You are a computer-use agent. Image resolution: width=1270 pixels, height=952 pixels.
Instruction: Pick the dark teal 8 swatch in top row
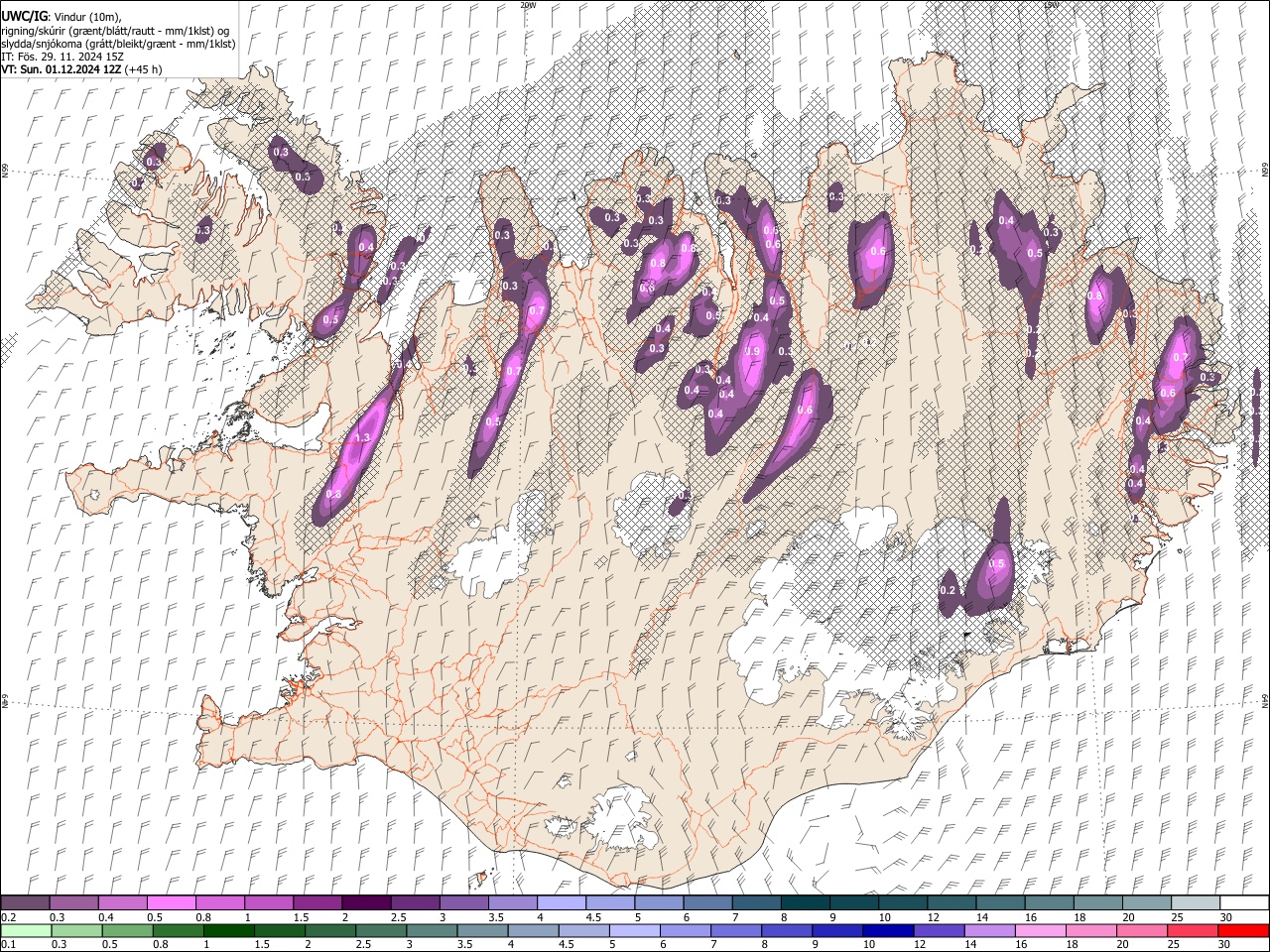[x=804, y=902]
